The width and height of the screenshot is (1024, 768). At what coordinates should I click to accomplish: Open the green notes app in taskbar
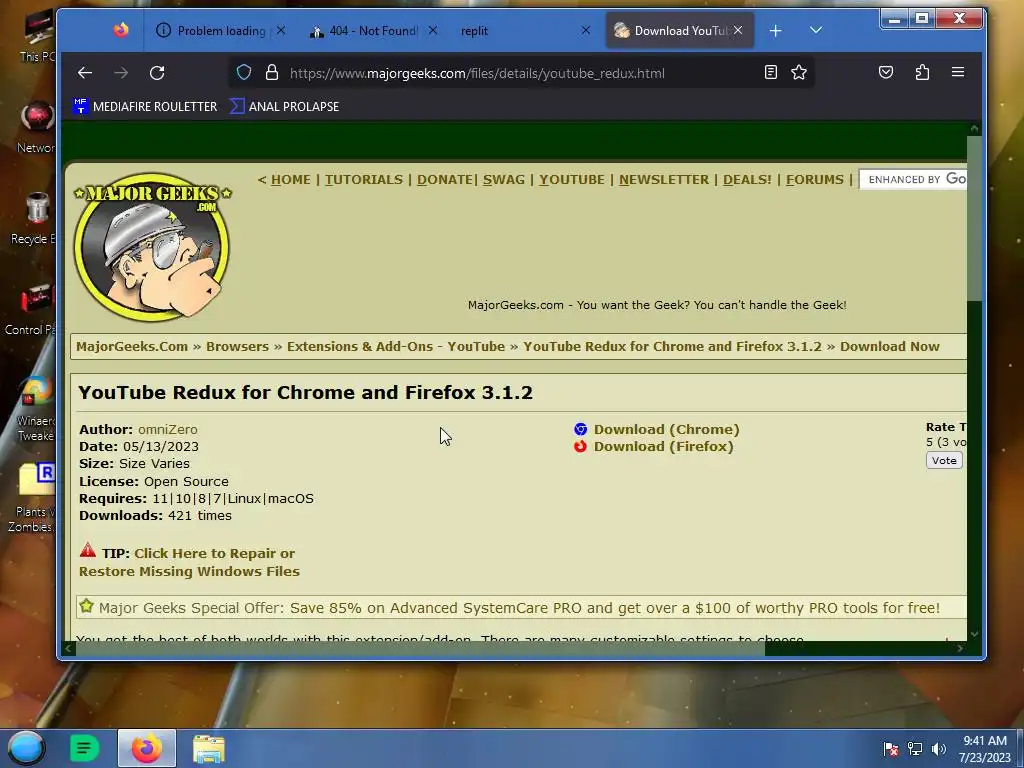tap(84, 748)
